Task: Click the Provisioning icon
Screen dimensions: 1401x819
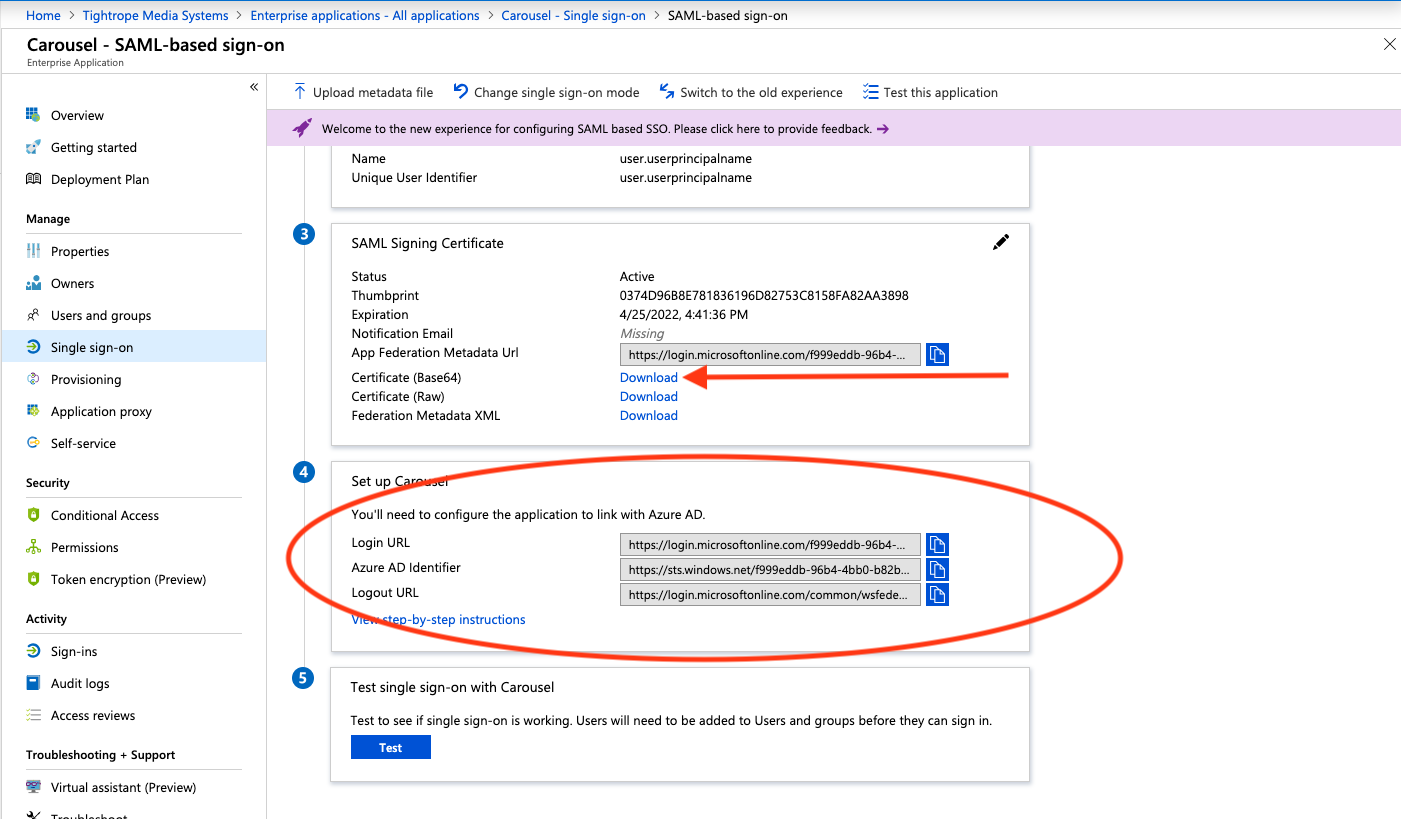Action: pyautogui.click(x=33, y=379)
